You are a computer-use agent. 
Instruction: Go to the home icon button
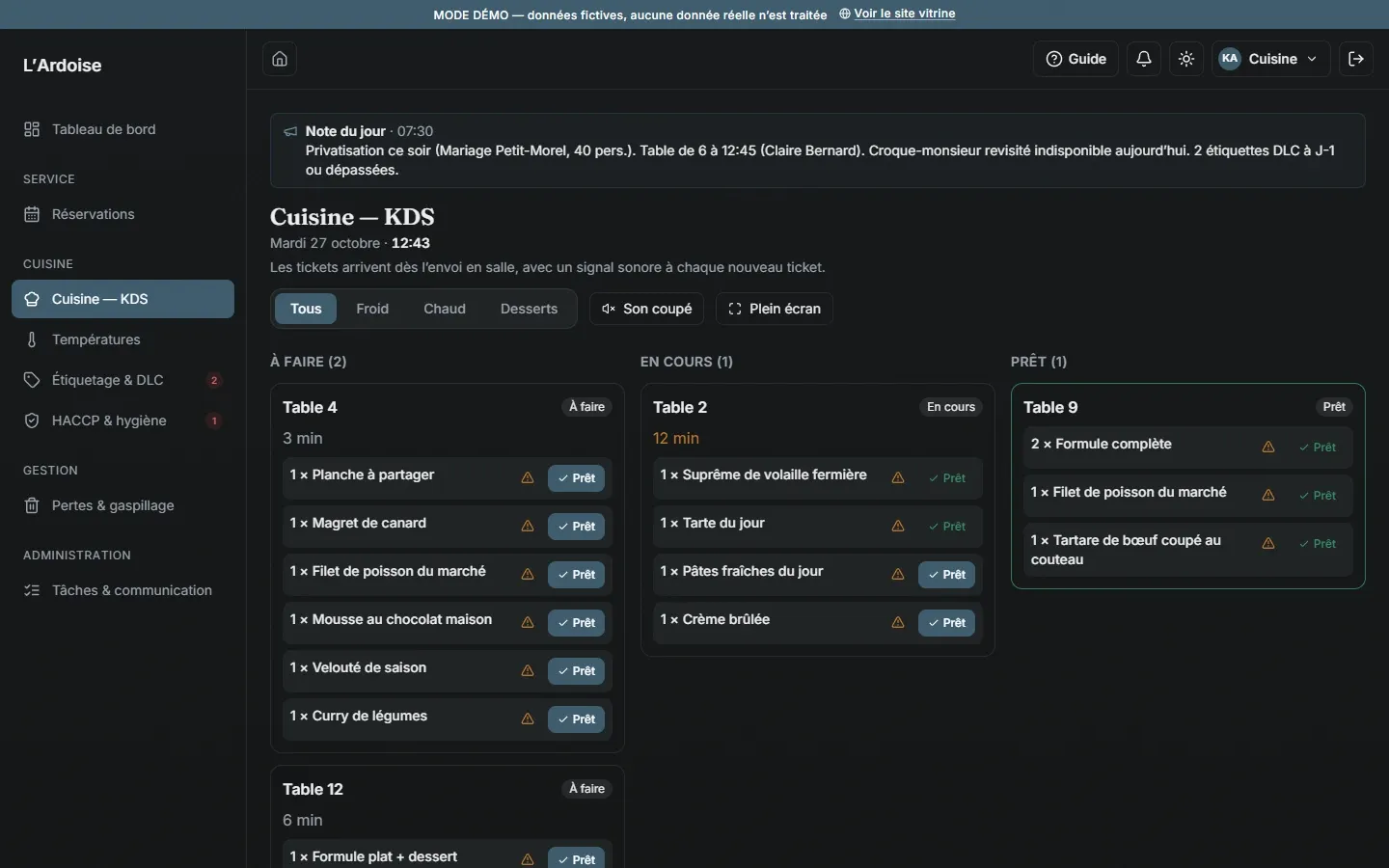click(x=280, y=59)
